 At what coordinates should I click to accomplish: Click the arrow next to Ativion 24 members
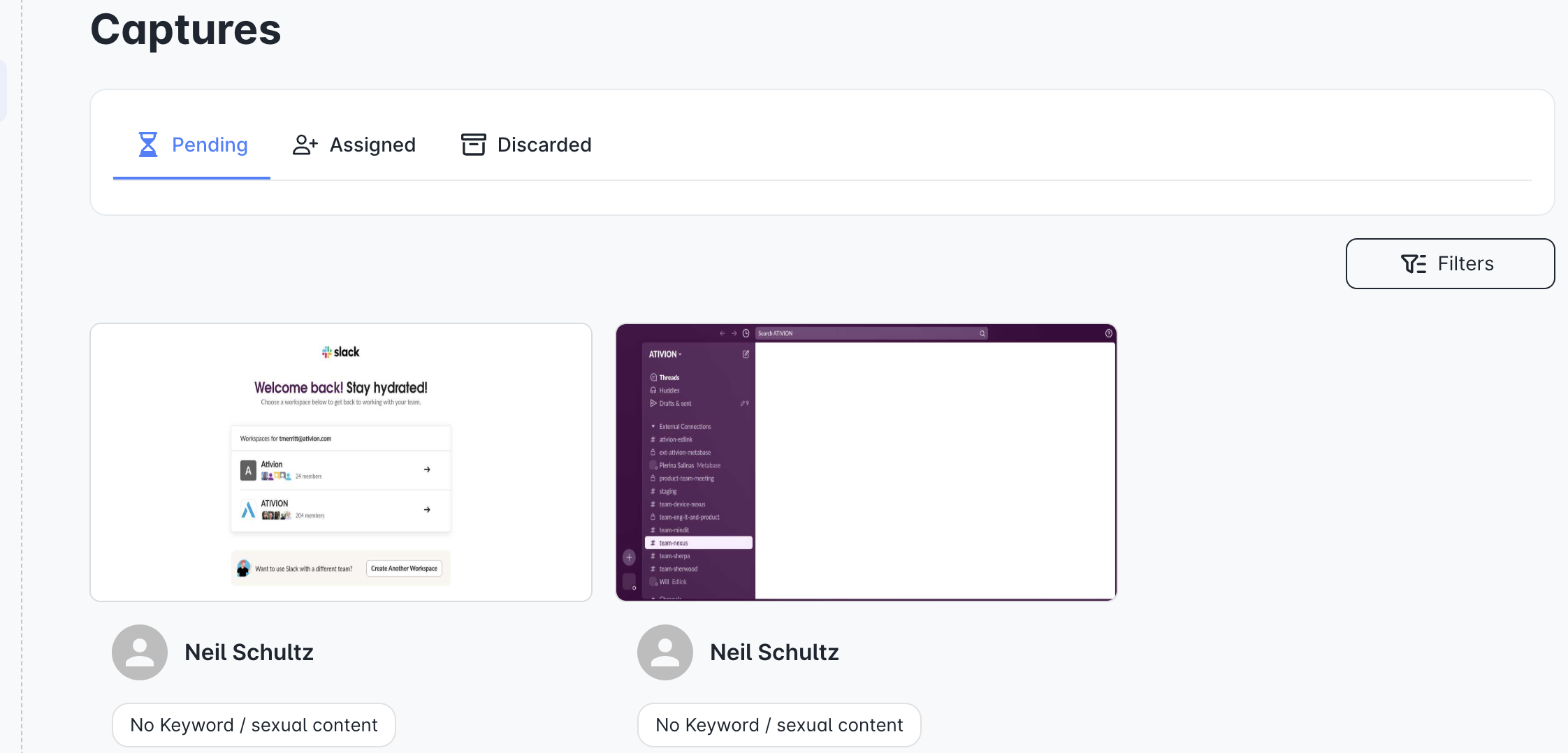click(x=427, y=470)
